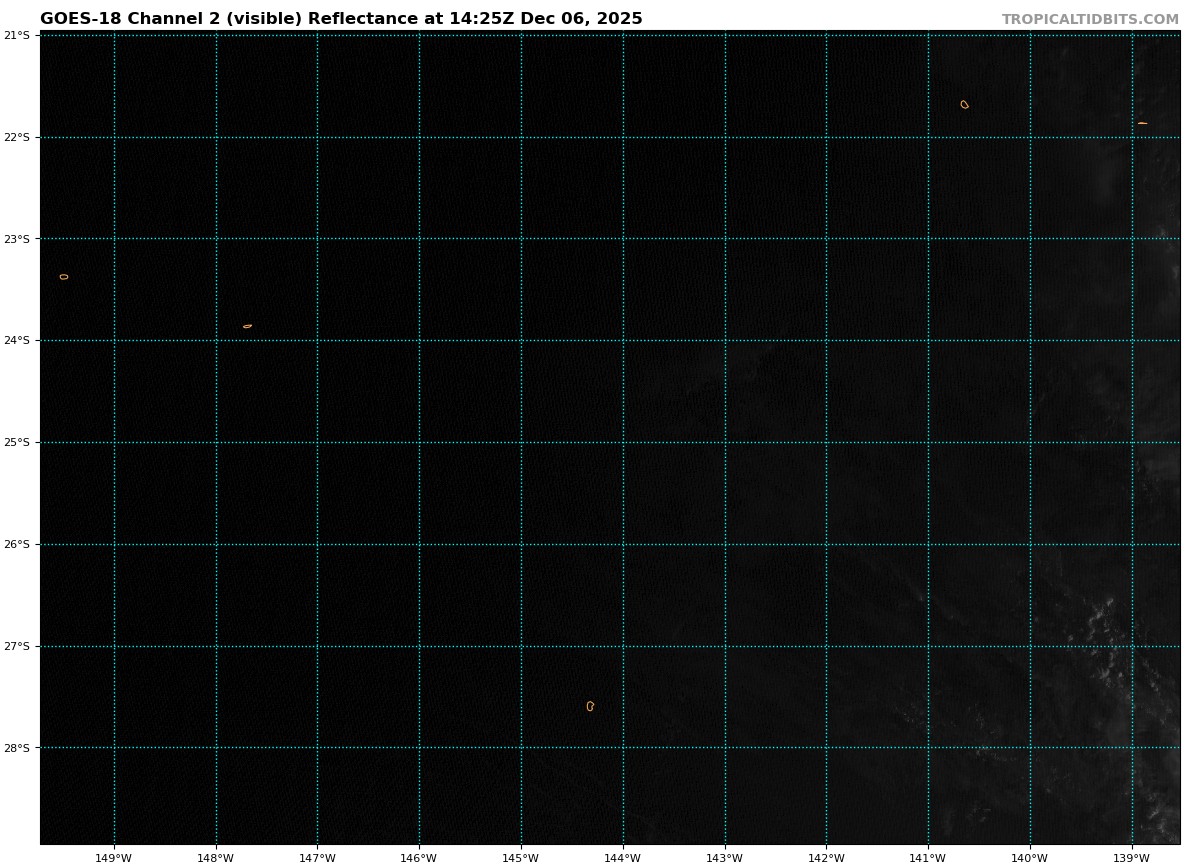The image size is (1200, 867).
Task: Click the 141°W longitude axis label
Action: pyautogui.click(x=927, y=858)
